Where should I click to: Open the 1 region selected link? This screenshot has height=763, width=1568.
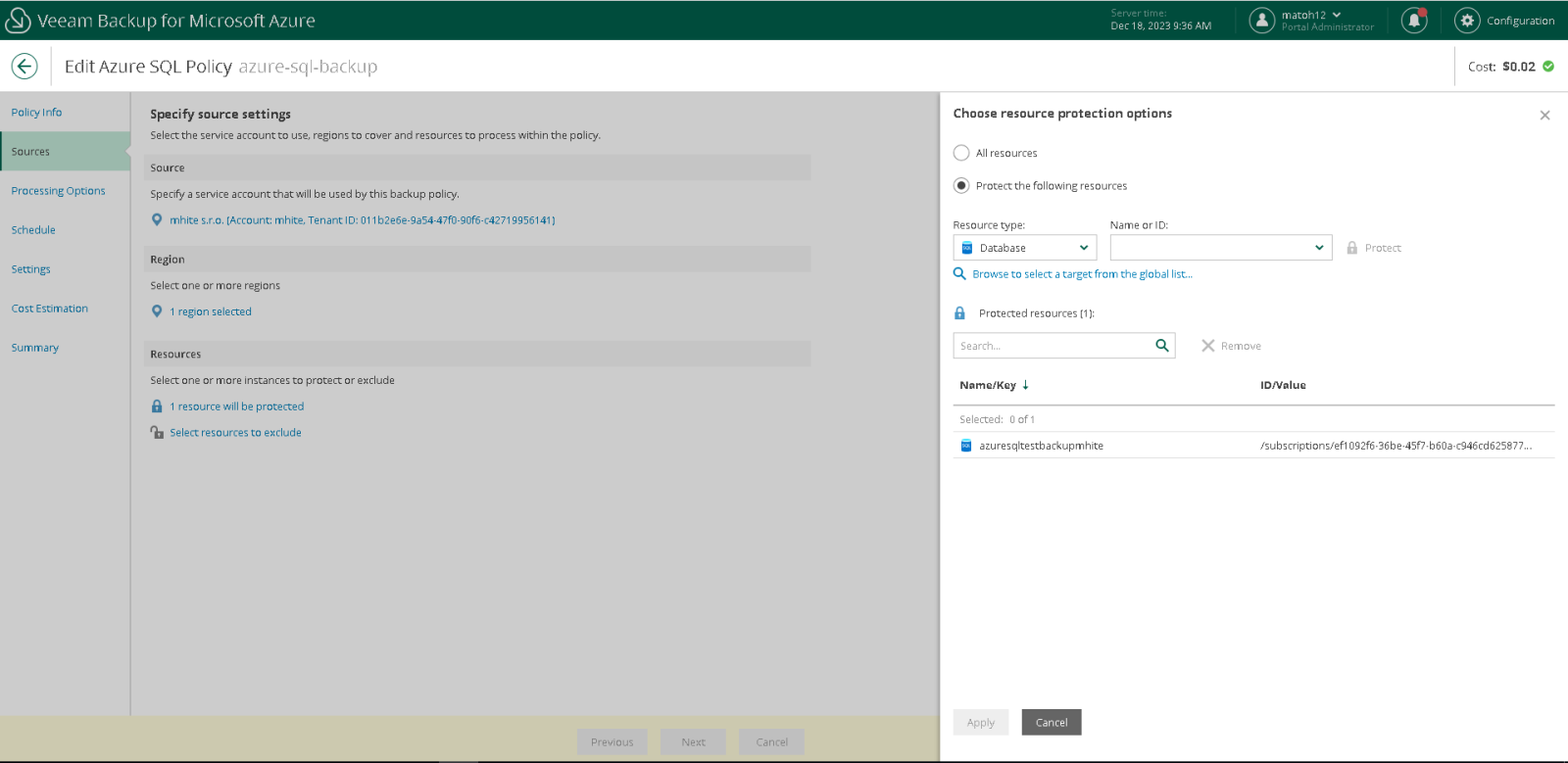pyautogui.click(x=211, y=311)
